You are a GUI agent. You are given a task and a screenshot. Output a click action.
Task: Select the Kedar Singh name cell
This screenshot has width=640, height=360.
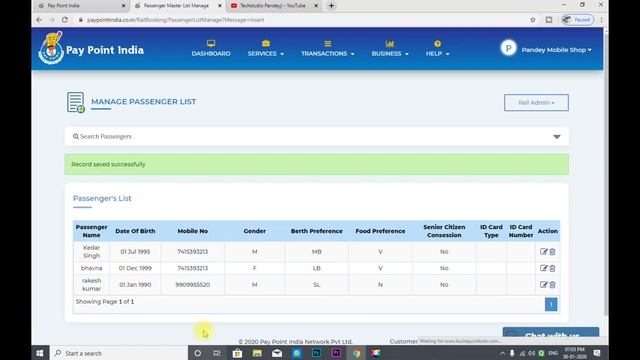click(91, 252)
